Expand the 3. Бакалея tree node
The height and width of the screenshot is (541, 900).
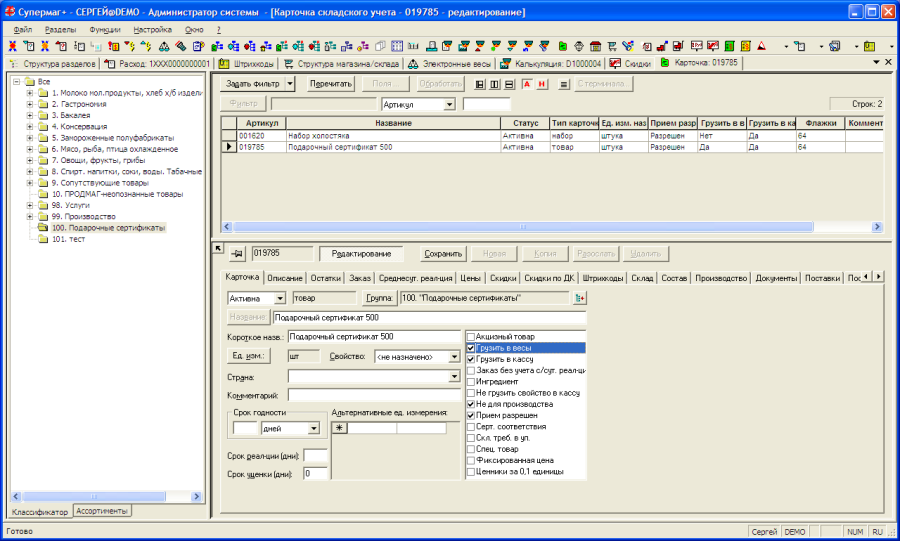coord(30,116)
